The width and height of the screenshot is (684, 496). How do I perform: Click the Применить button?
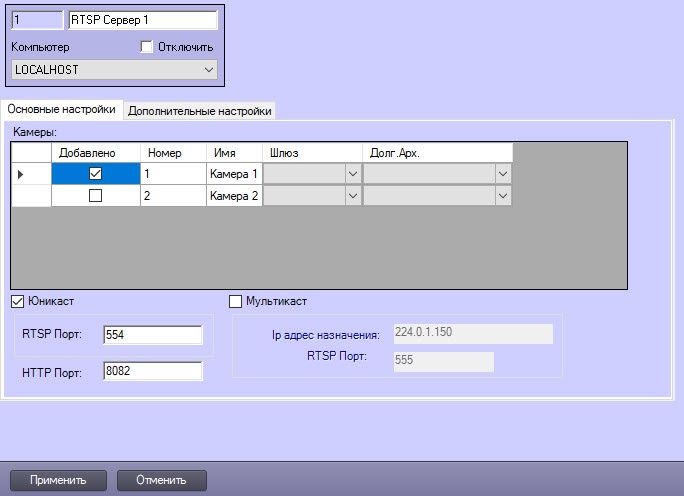[x=58, y=480]
